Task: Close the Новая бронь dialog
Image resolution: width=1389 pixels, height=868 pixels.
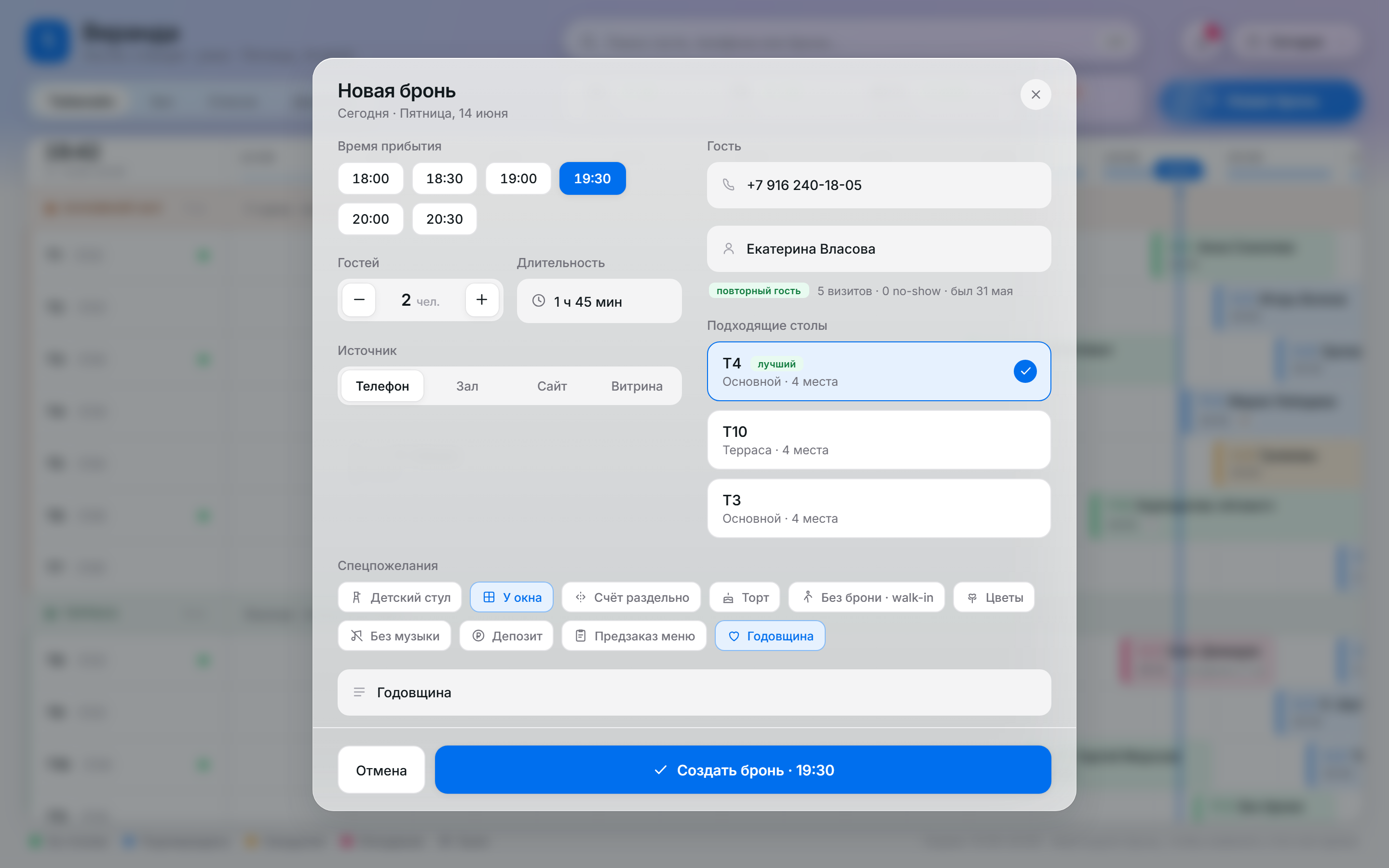Action: click(1035, 95)
